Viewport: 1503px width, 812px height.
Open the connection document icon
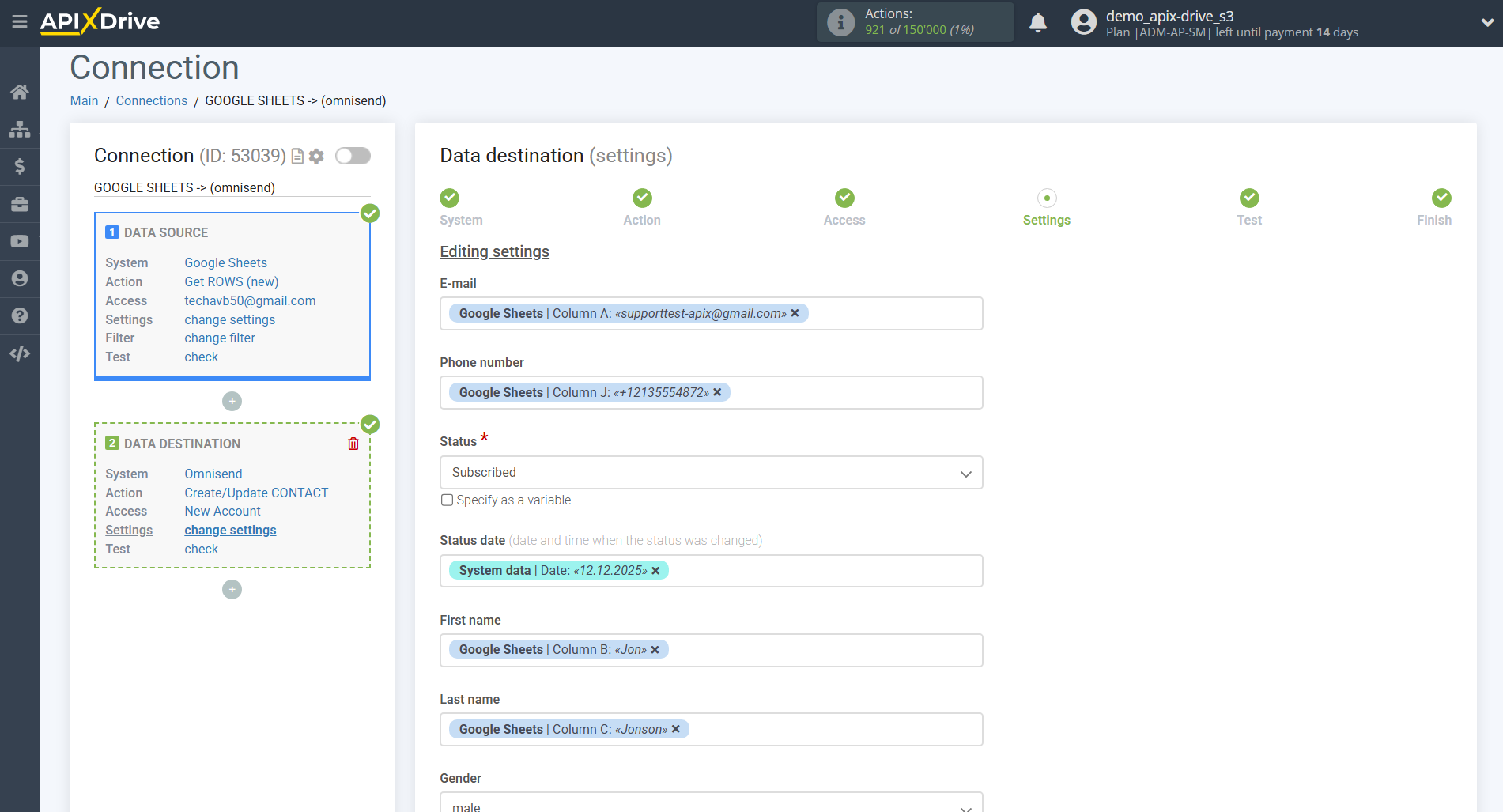(x=296, y=156)
